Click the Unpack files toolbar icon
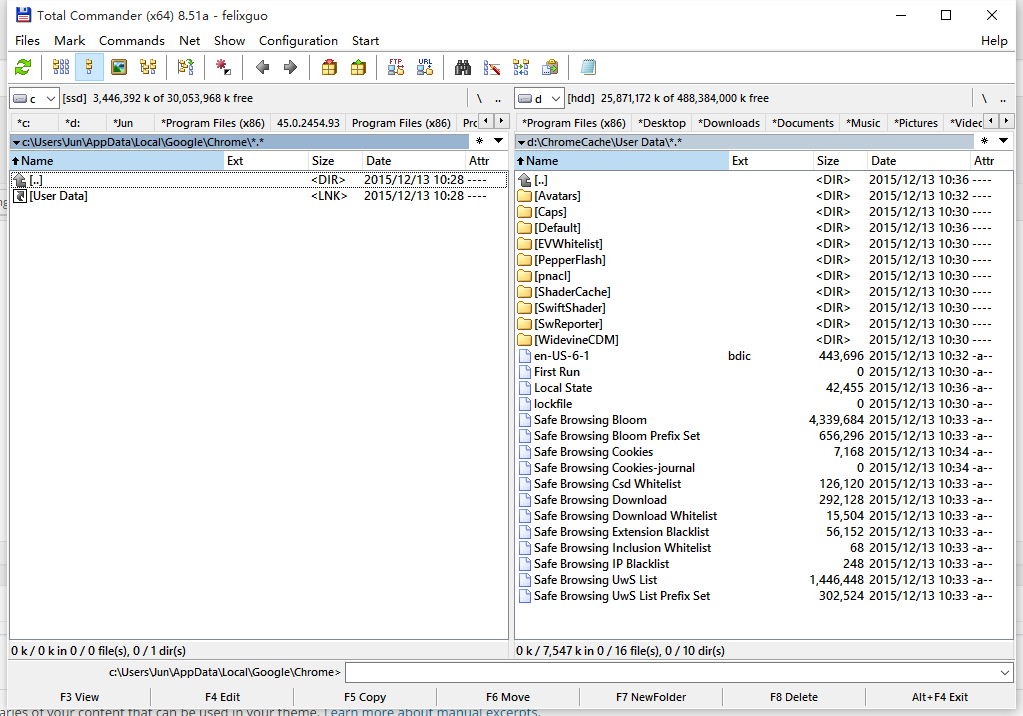The image size is (1023, 716). pyautogui.click(x=359, y=66)
